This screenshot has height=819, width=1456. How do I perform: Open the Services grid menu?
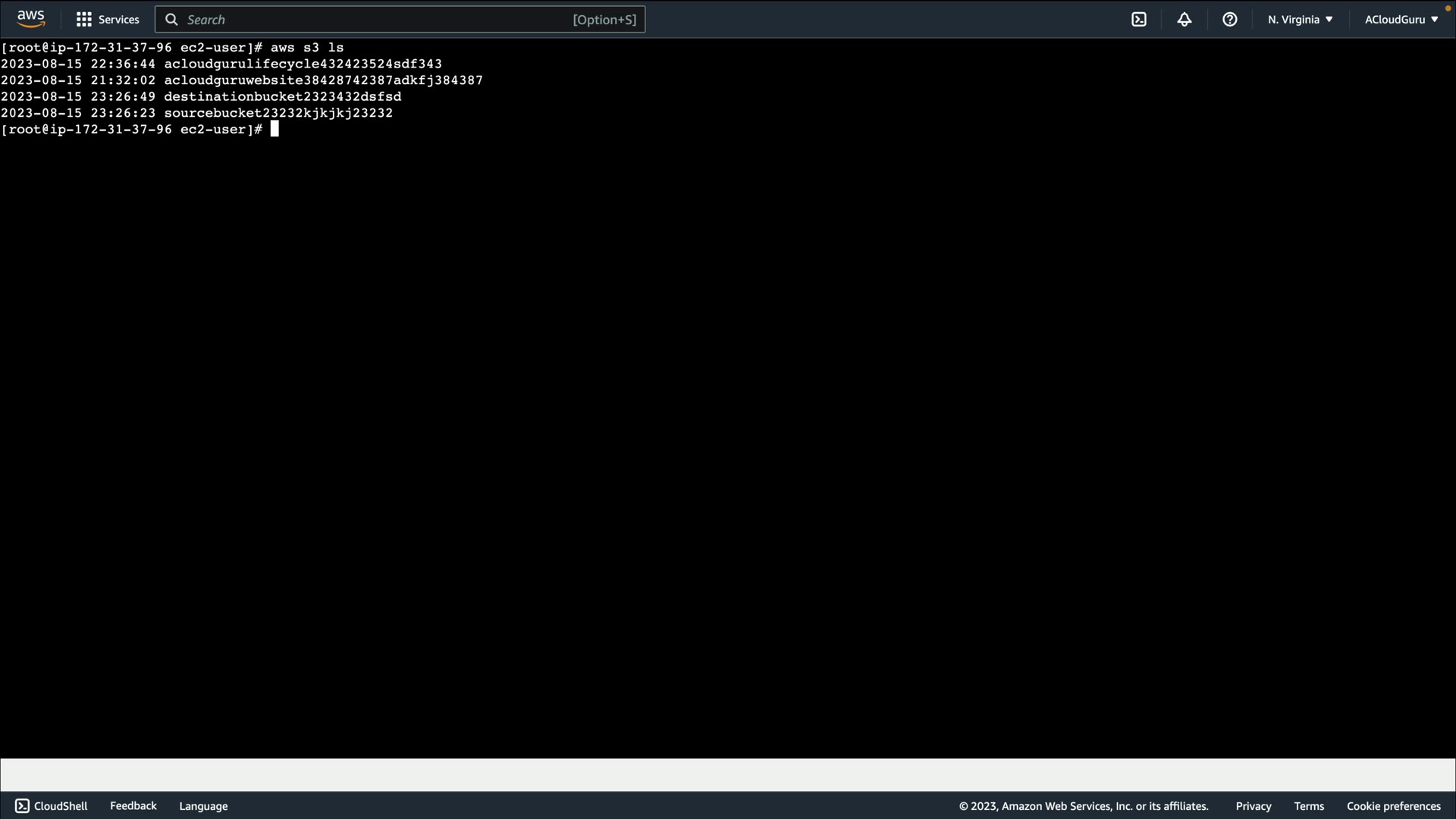point(108,20)
